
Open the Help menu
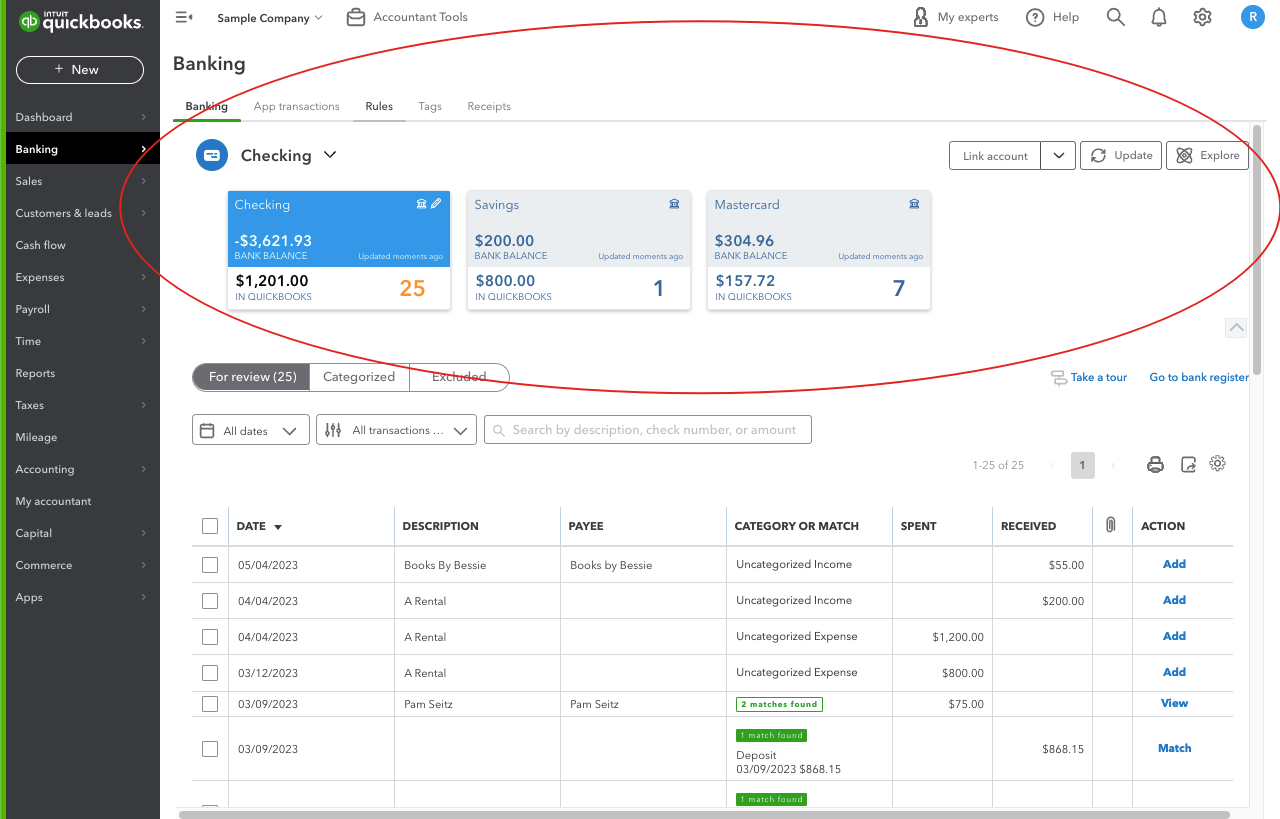click(x=1053, y=17)
